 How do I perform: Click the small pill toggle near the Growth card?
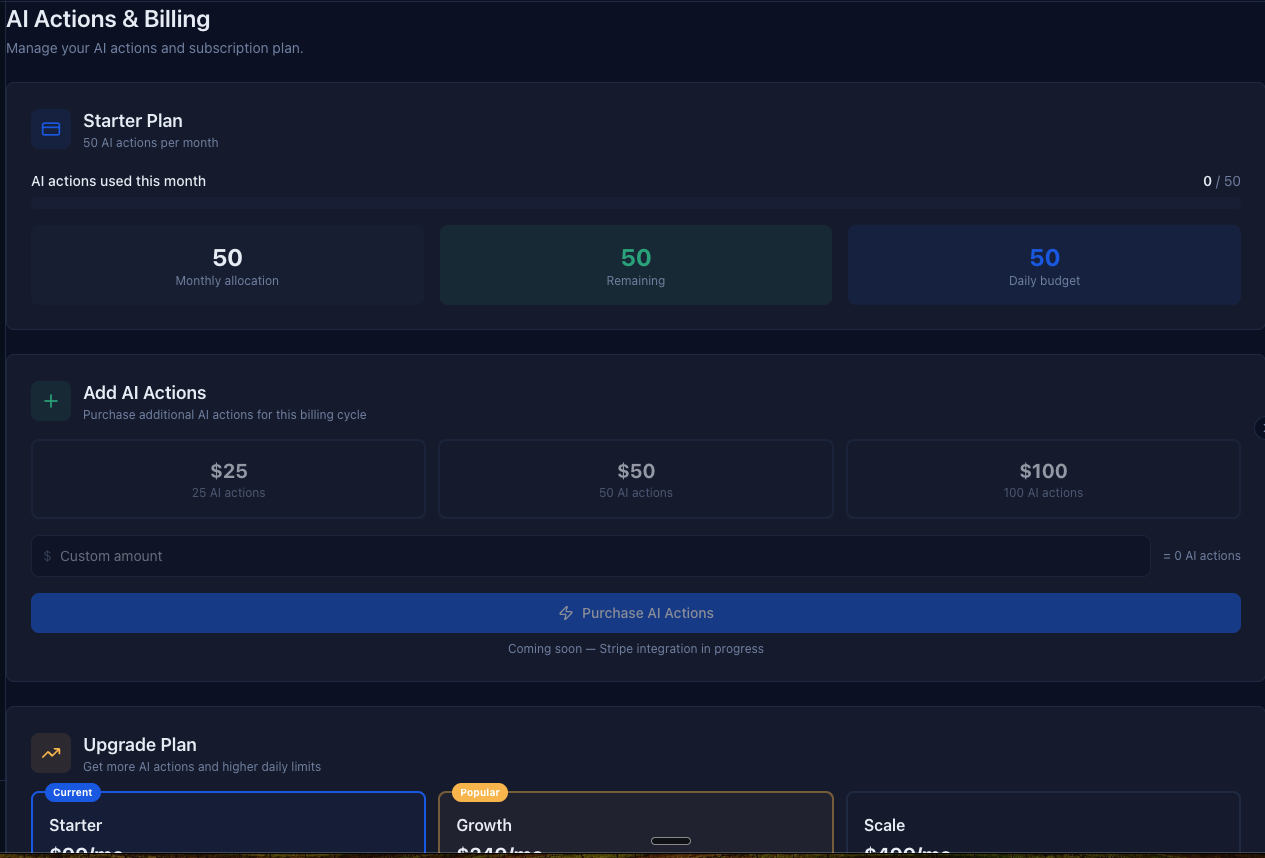pos(670,841)
